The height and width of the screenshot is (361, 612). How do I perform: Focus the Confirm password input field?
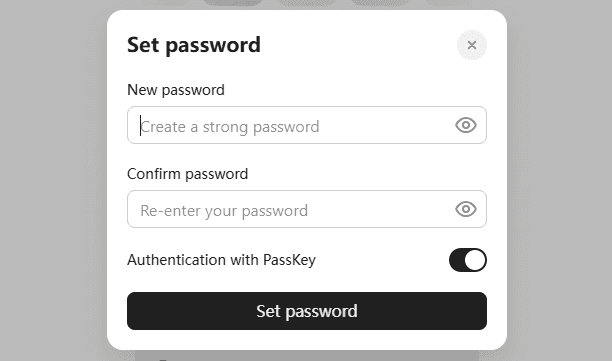307,209
